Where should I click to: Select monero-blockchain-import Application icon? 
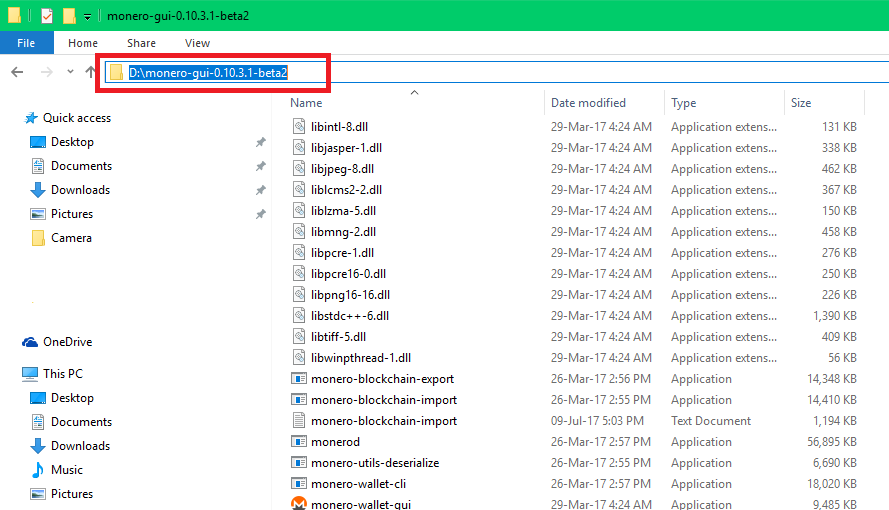299,400
